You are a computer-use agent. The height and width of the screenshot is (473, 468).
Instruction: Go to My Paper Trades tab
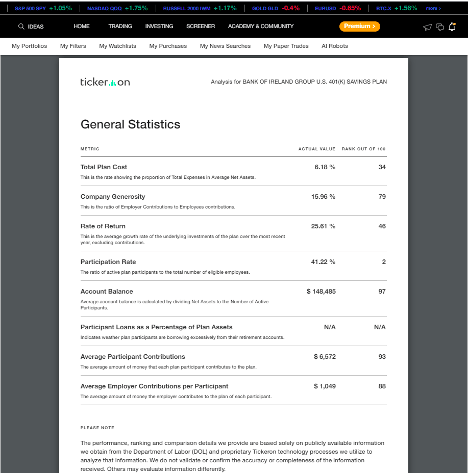tap(286, 46)
